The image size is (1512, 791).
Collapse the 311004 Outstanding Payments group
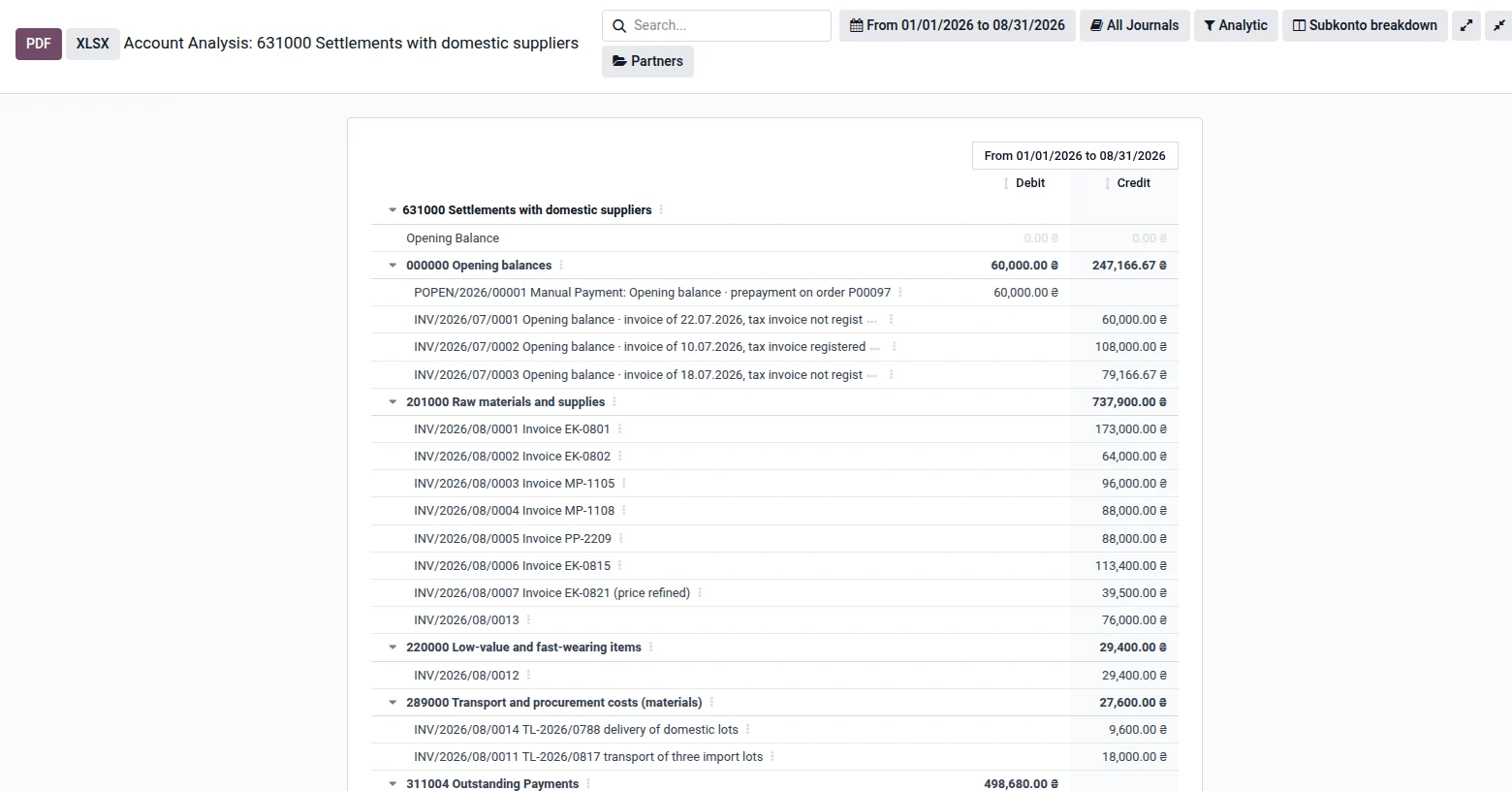[x=393, y=784]
